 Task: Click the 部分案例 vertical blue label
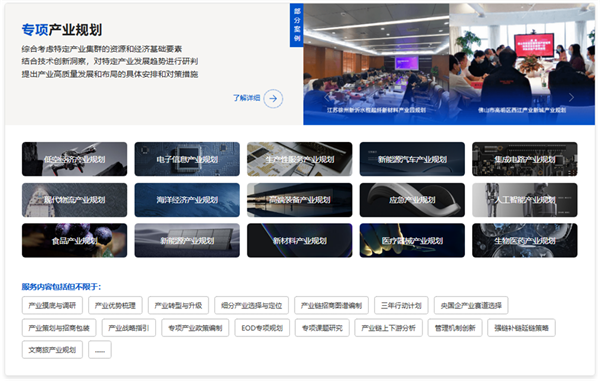pyautogui.click(x=297, y=25)
